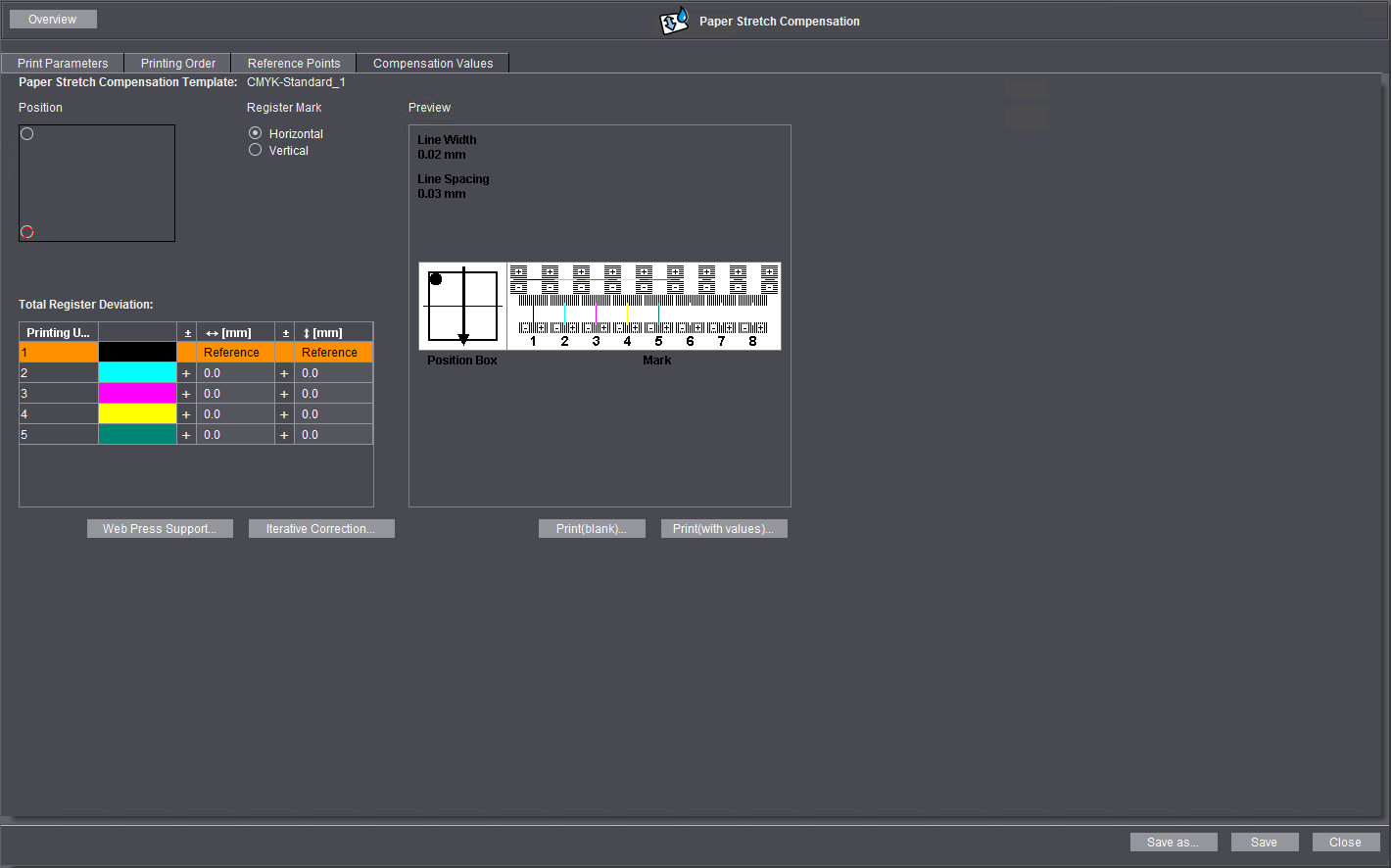
Task: Click the Position Box diagram in preview
Action: 462,306
